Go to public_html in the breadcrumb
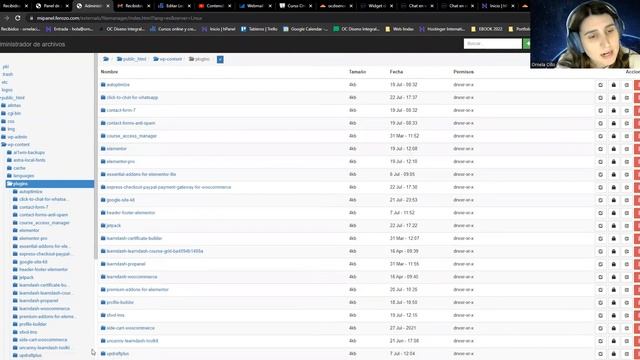Screen dimensions: 640x360 (x=131, y=59)
